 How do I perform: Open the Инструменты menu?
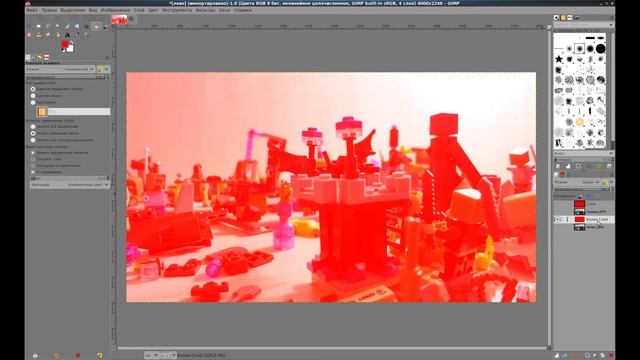pyautogui.click(x=177, y=10)
